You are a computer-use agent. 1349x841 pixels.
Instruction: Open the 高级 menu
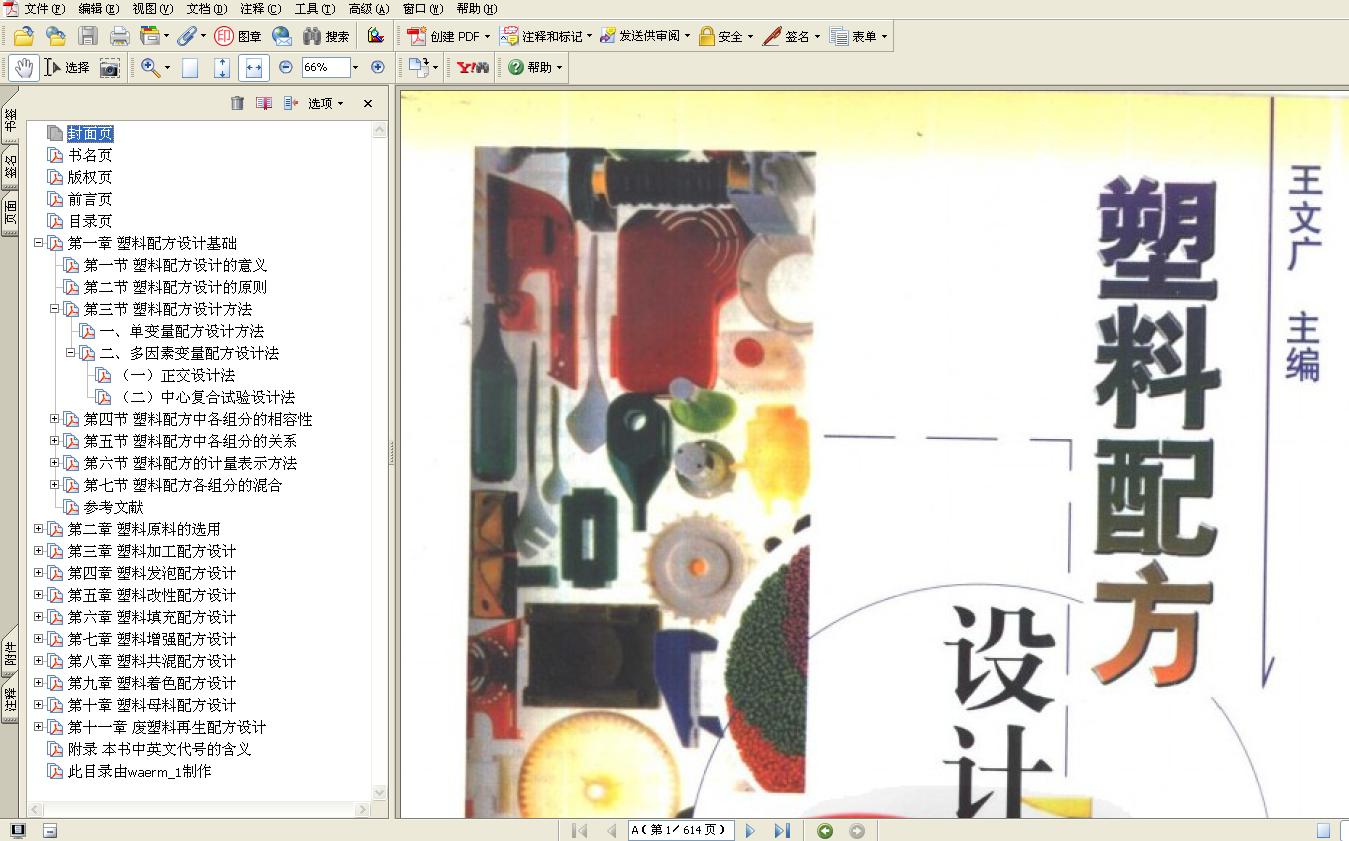pos(368,9)
